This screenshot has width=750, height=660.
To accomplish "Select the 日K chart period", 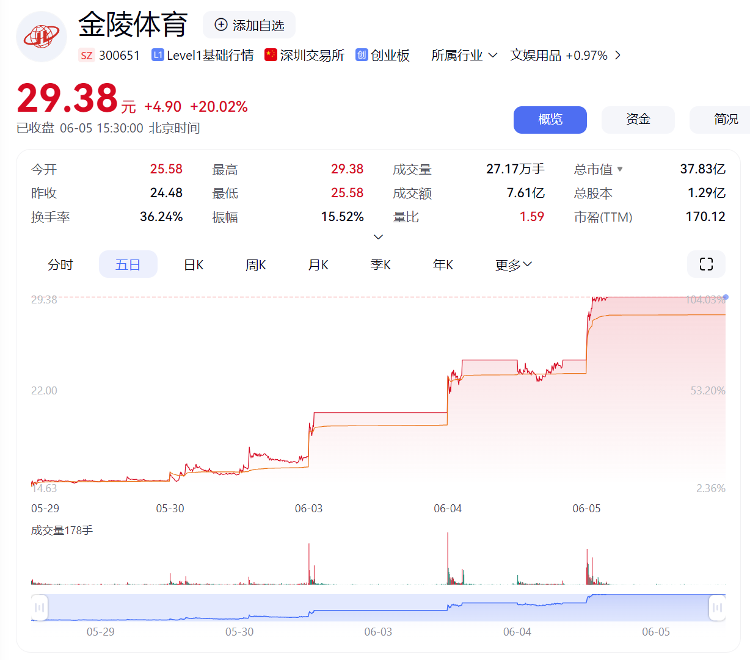I will [x=194, y=264].
